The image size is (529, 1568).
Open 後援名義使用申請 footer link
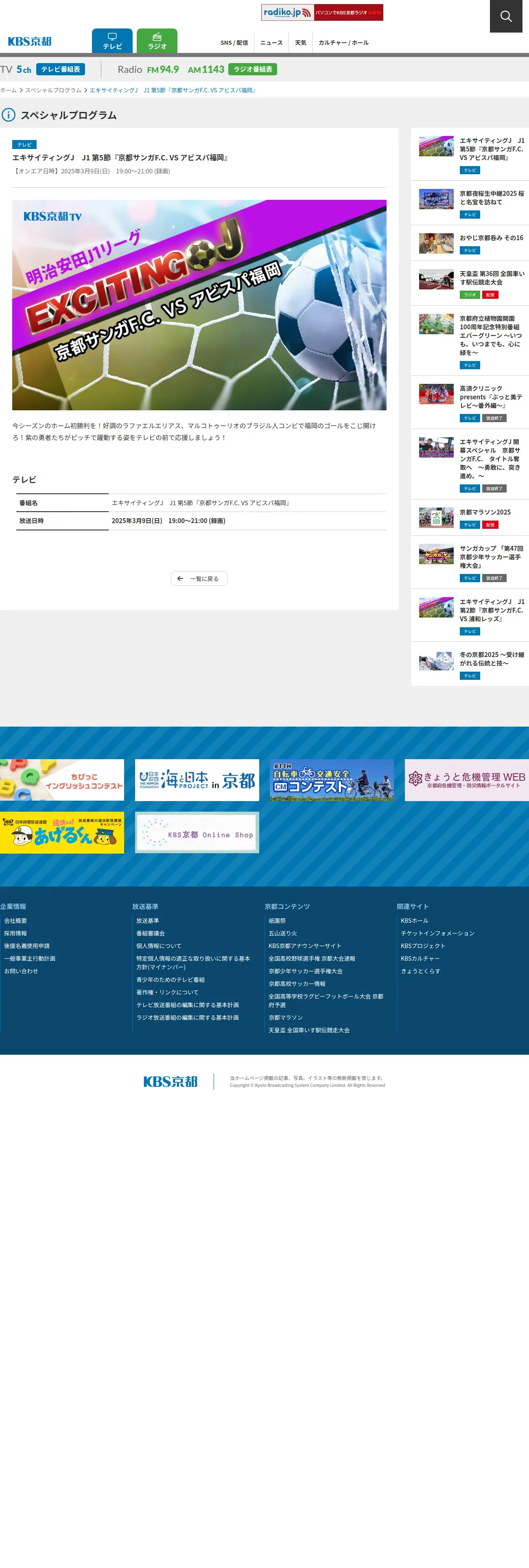coord(27,946)
